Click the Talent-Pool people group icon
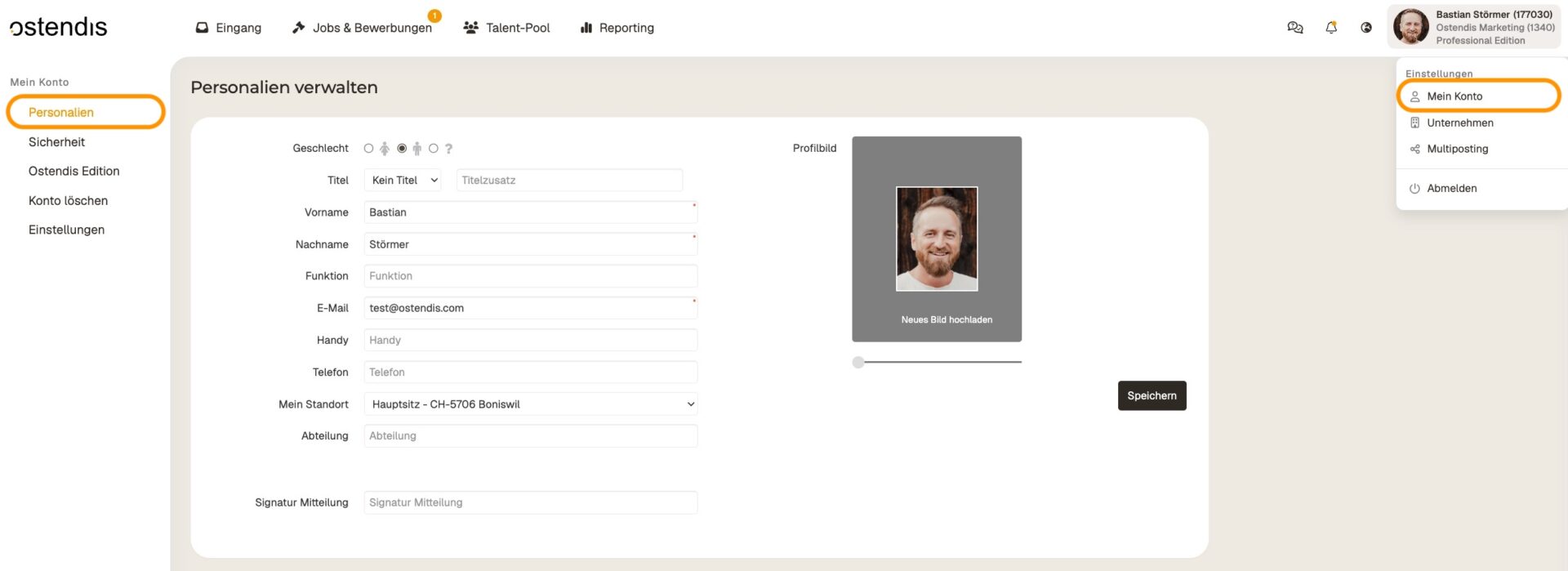 [x=470, y=28]
